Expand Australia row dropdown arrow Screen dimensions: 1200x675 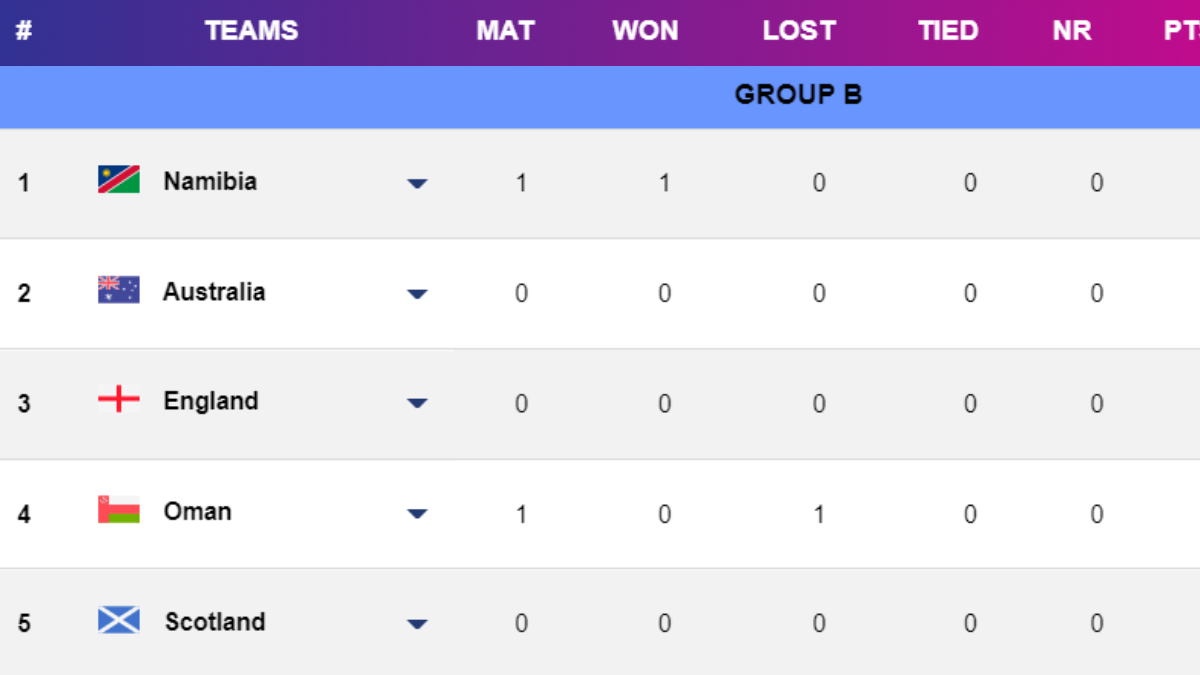pos(417,294)
